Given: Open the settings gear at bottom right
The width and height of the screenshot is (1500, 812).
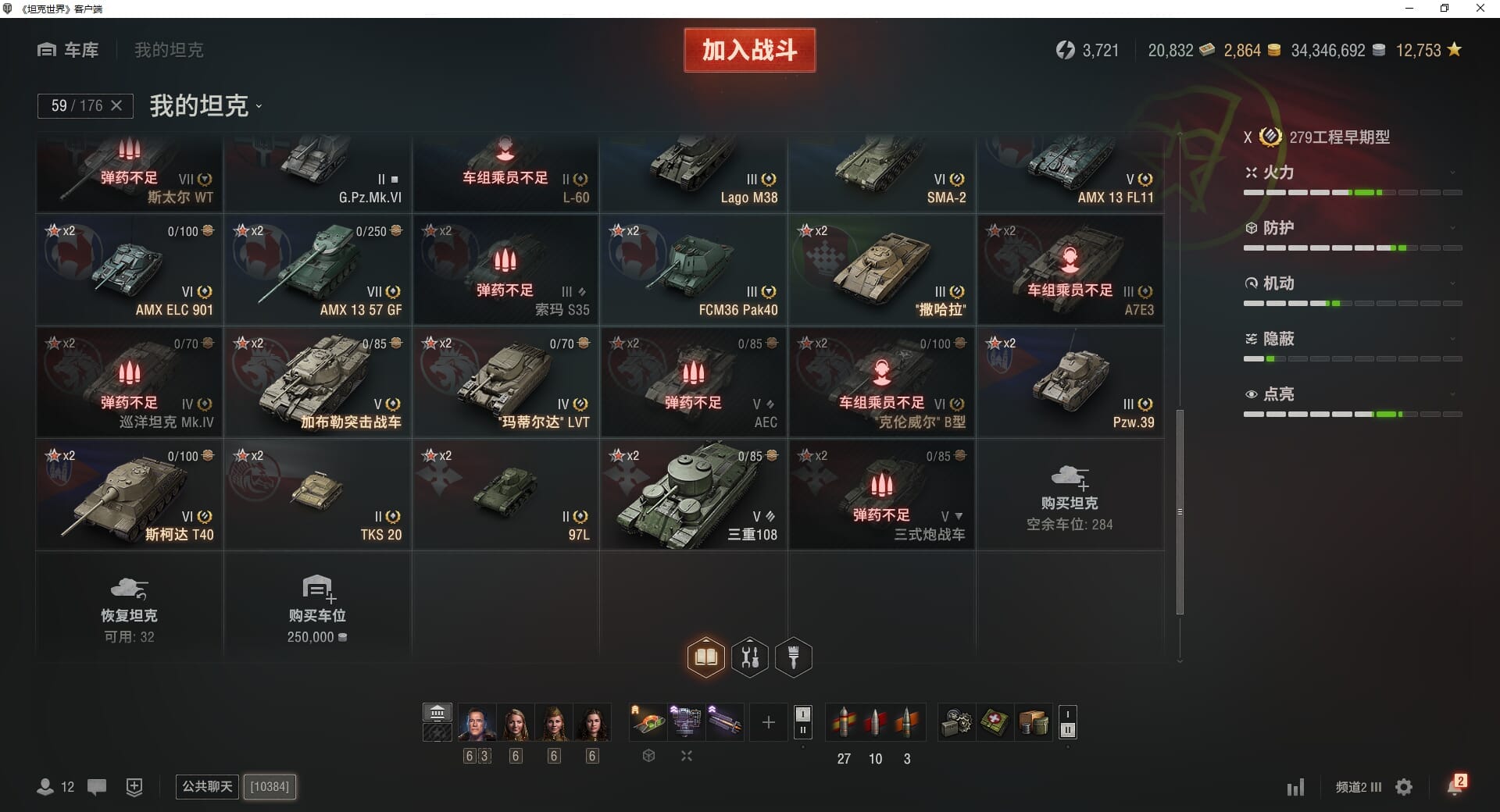Looking at the screenshot, I should tap(1404, 787).
